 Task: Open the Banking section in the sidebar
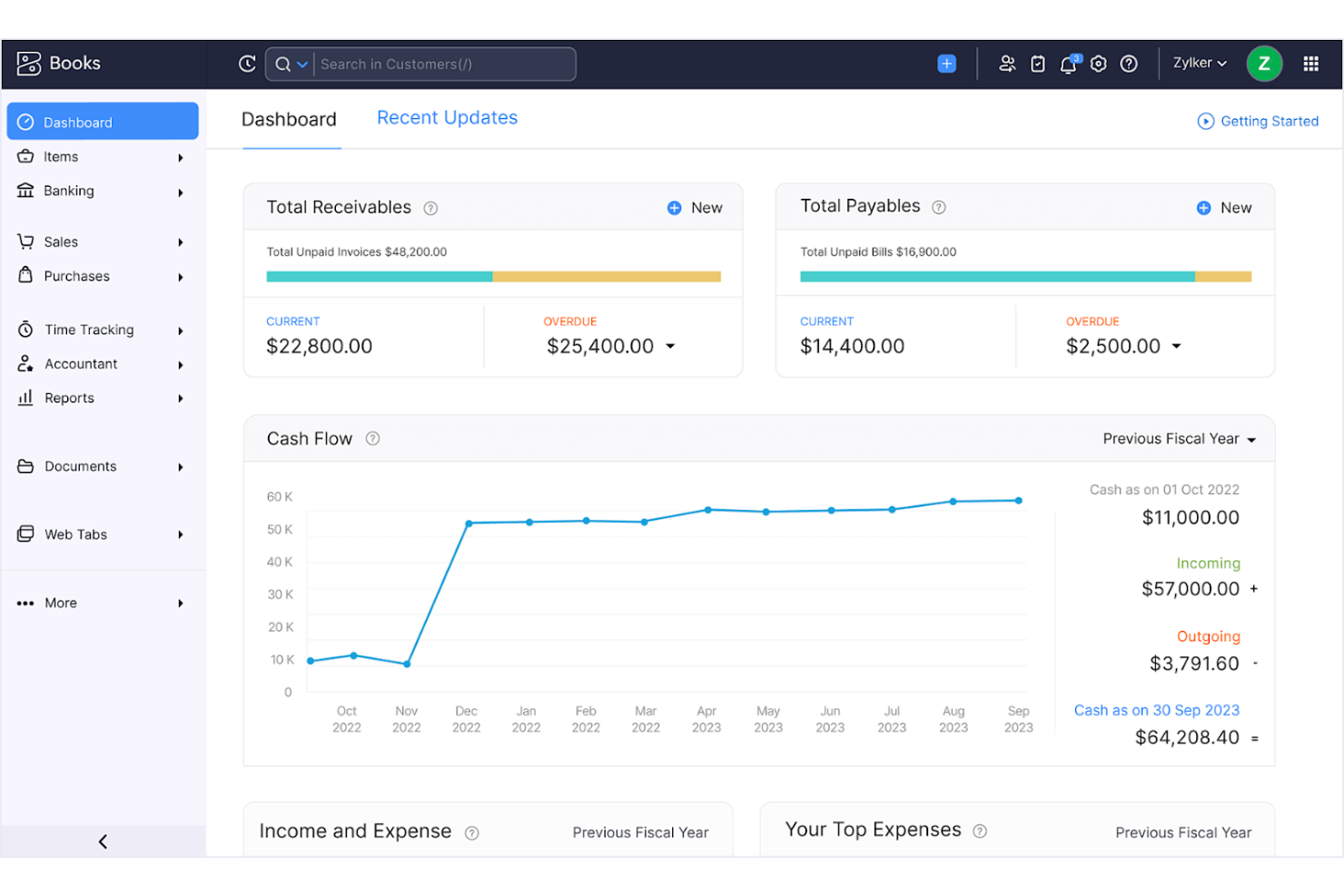pyautogui.click(x=69, y=191)
